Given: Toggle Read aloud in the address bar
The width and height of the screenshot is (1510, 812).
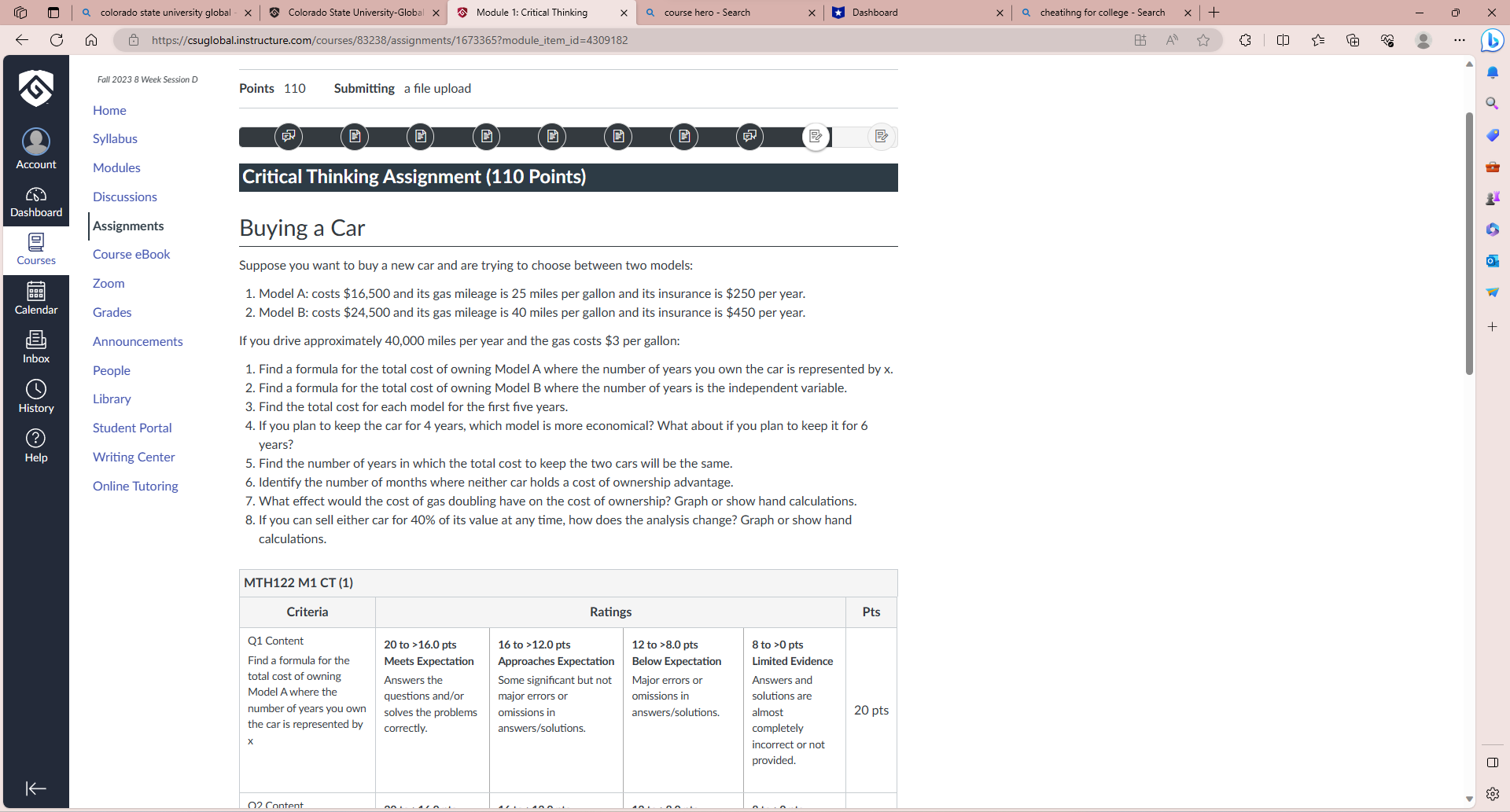Looking at the screenshot, I should point(1171,40).
